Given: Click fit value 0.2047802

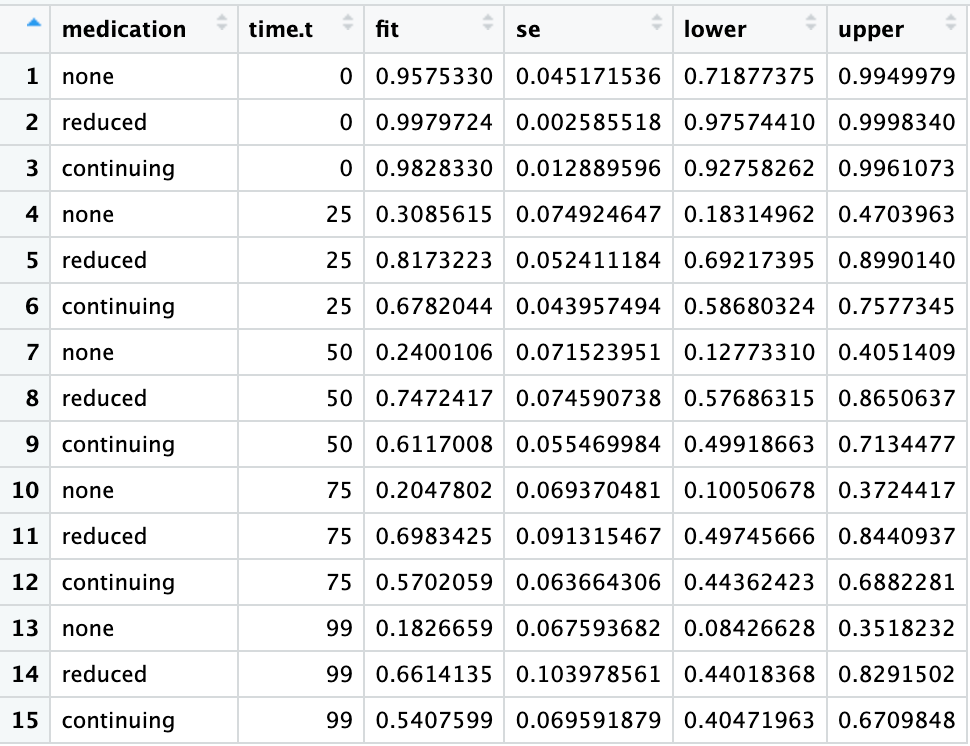Looking at the screenshot, I should (434, 490).
